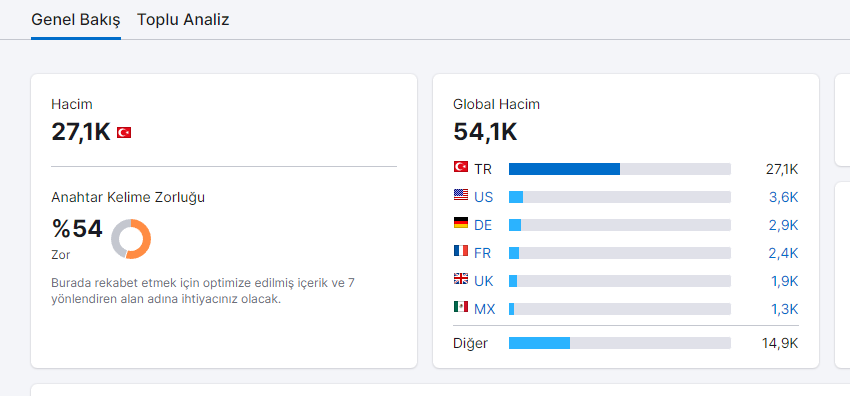Select the Genel Bakış tab
The height and width of the screenshot is (396, 850).
pos(76,20)
